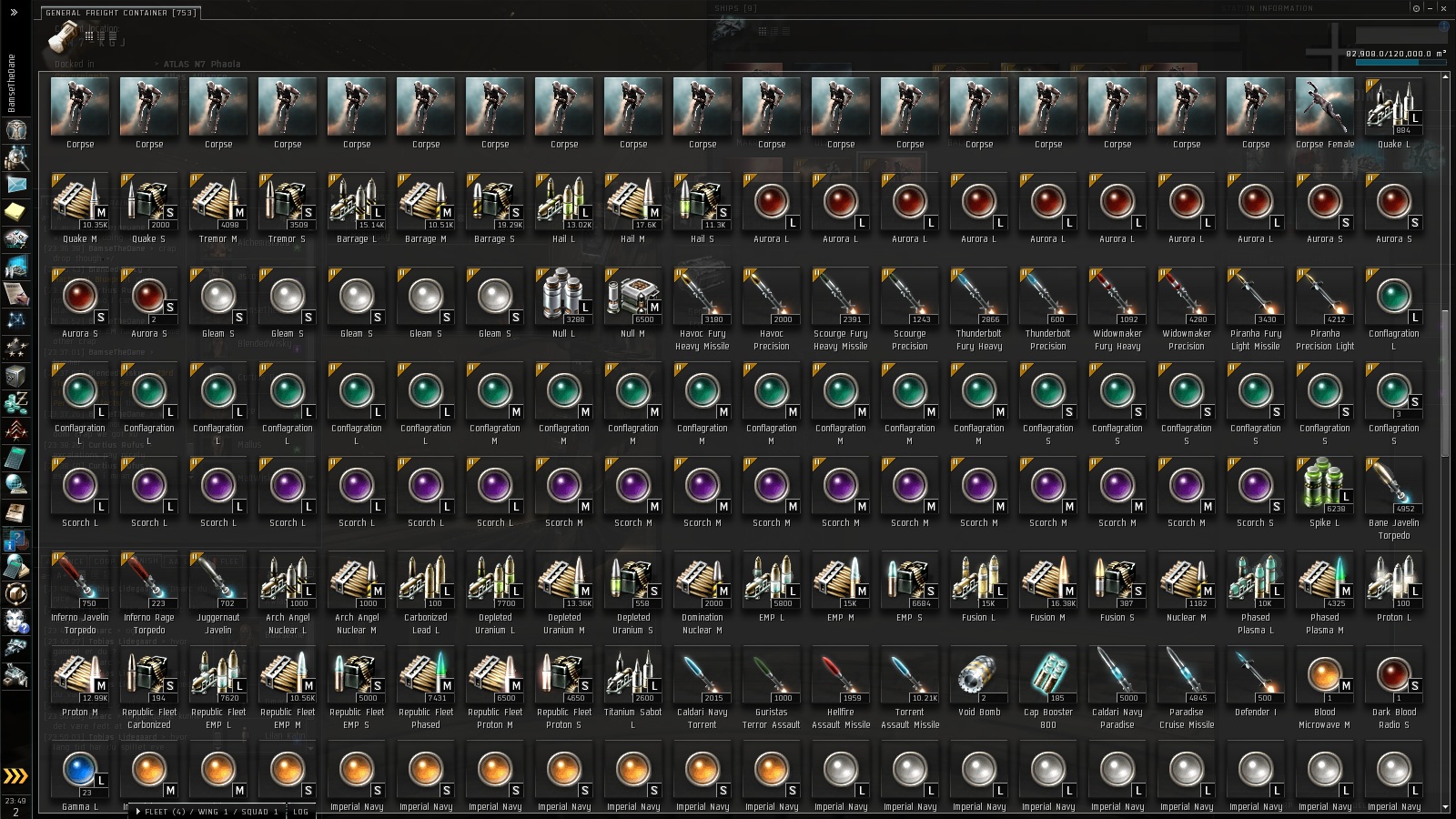Open the yellow notepad in the sidebar
This screenshot has width=1456, height=819.
point(15,212)
